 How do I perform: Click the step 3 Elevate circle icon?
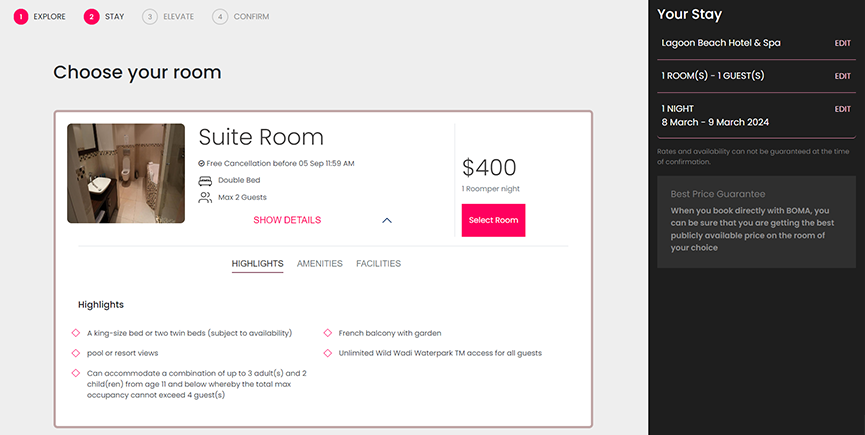point(150,16)
